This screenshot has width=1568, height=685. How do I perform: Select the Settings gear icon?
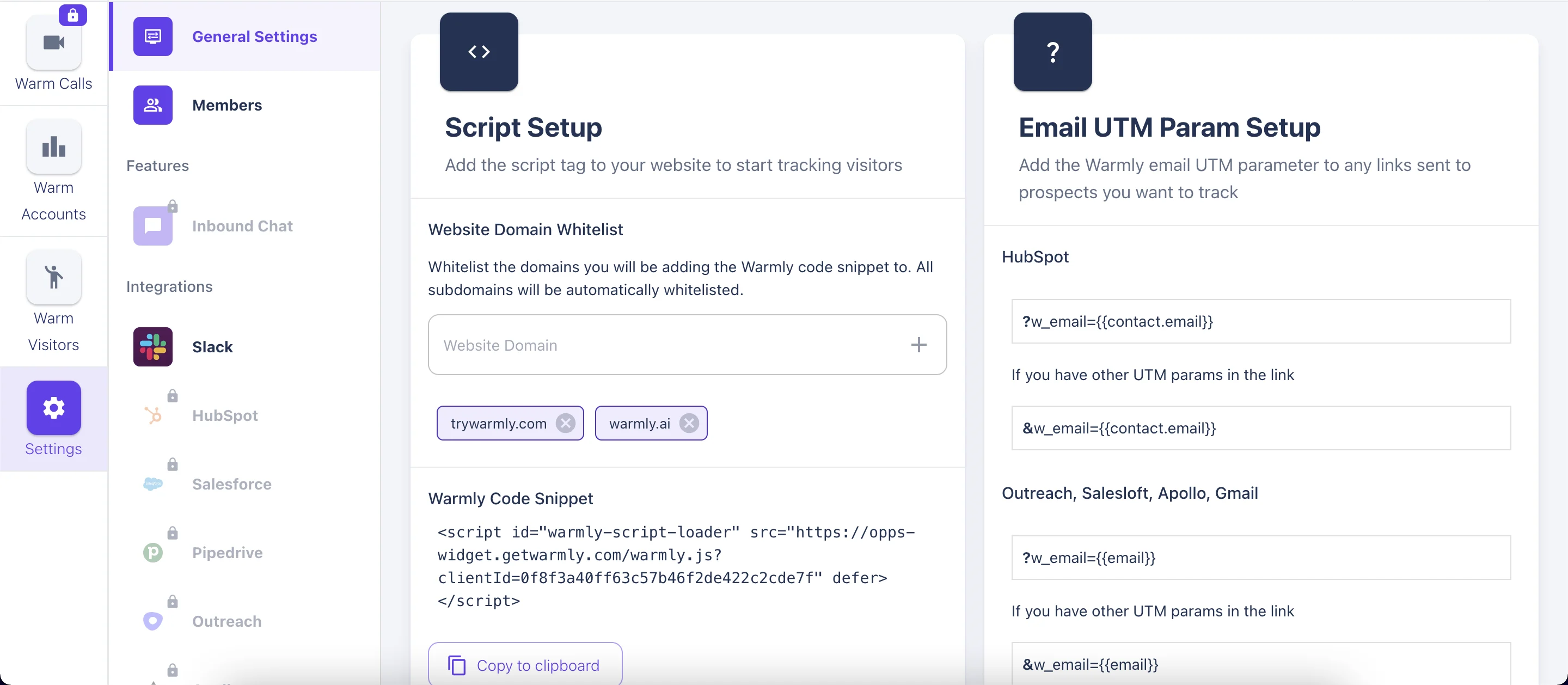click(53, 407)
